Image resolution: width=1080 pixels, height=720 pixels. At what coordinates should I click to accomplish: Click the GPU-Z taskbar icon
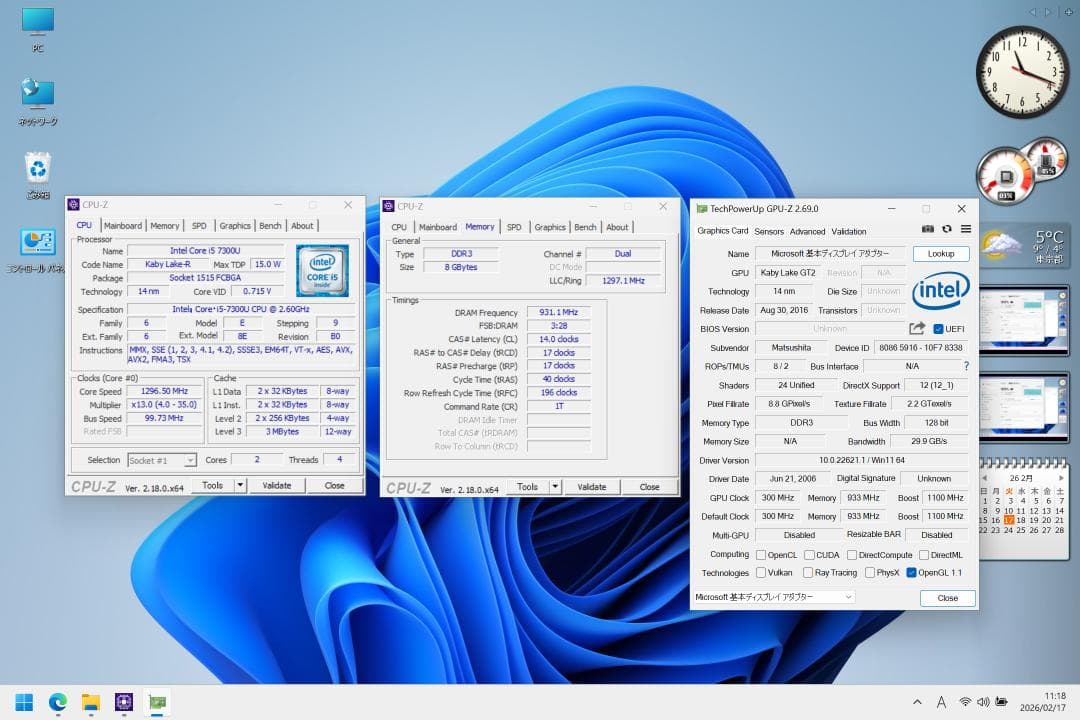pyautogui.click(x=157, y=702)
